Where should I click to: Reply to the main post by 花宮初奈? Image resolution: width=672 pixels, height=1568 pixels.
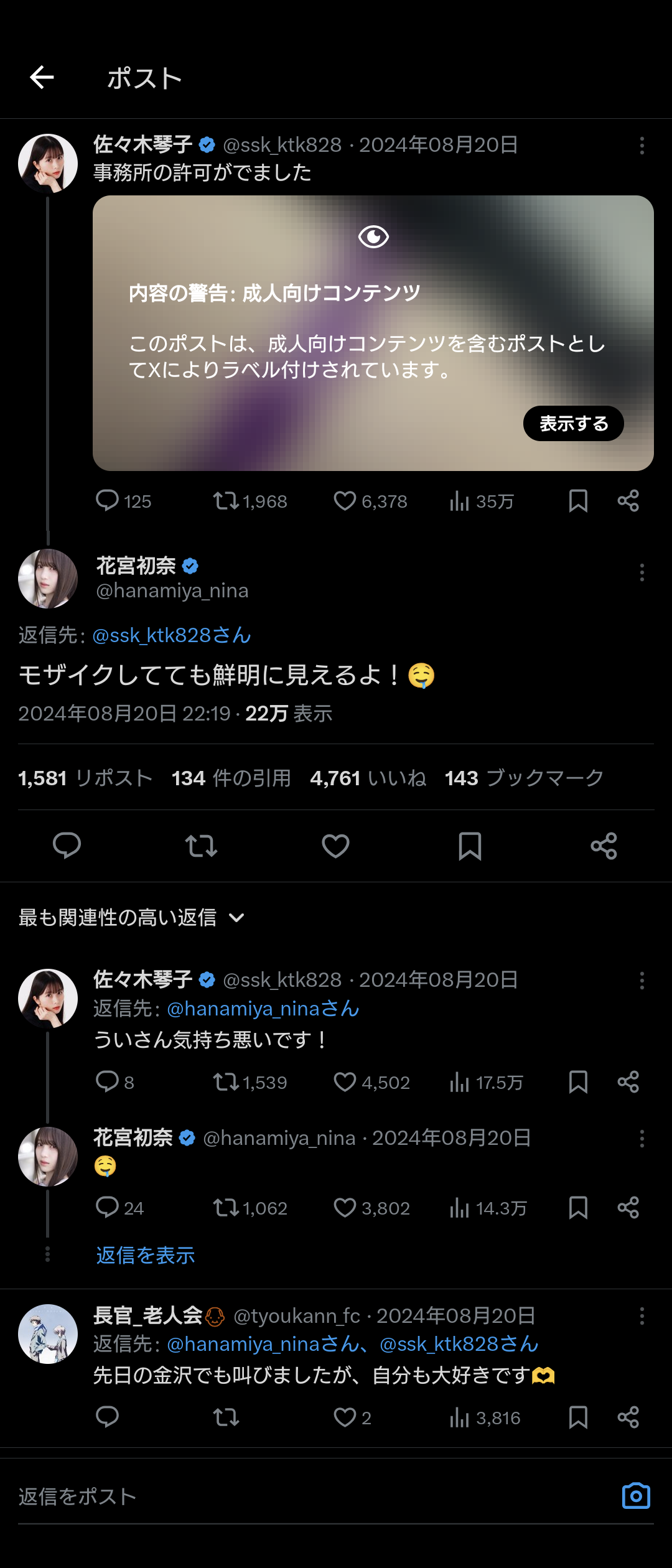(x=67, y=846)
